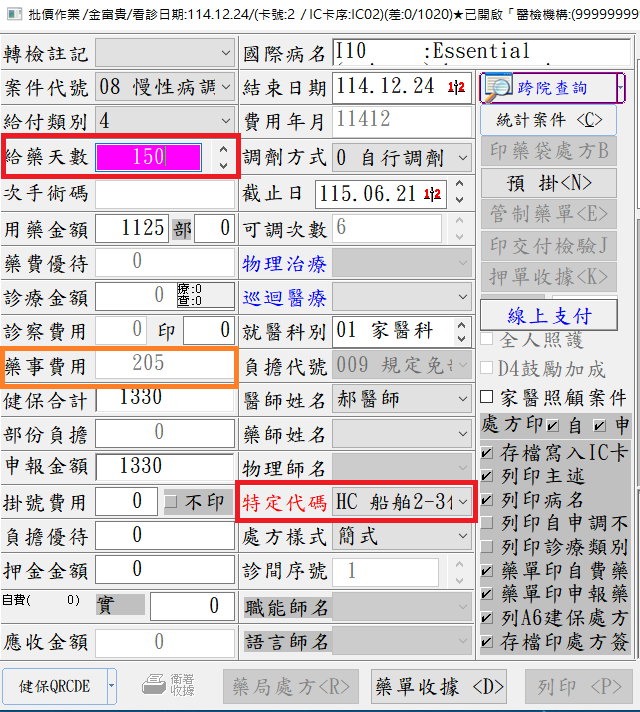
Task: Increase 給藥天數 with the up arrow
Action: (222, 151)
